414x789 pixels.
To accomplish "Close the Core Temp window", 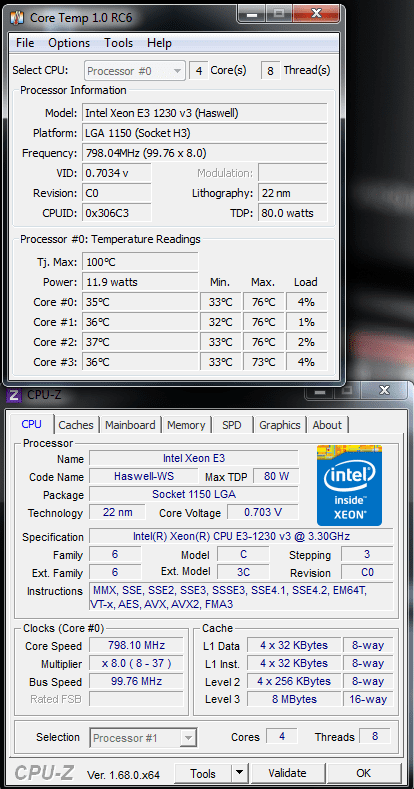I will (x=317, y=13).
